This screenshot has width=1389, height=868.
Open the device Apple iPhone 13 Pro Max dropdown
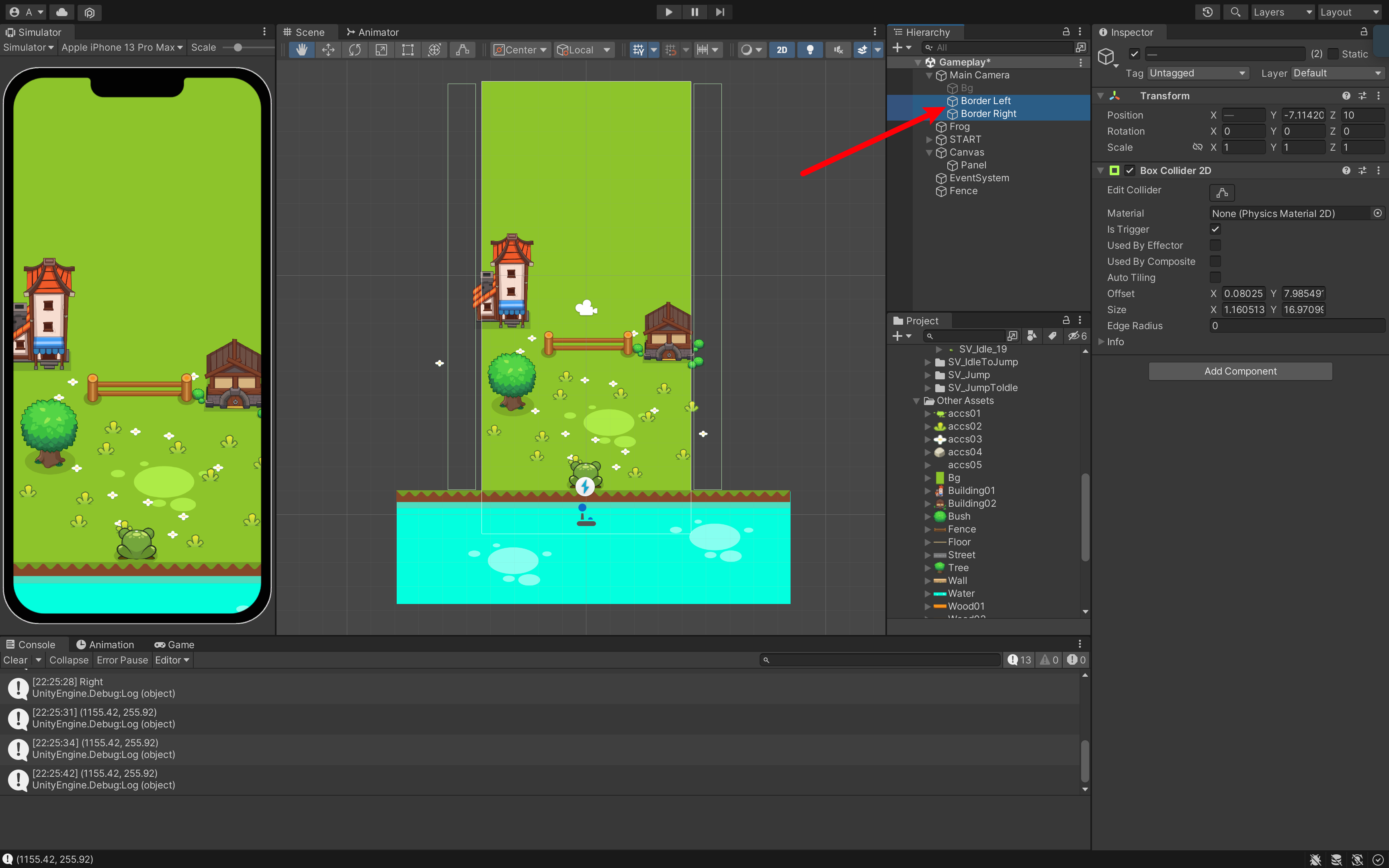point(122,48)
